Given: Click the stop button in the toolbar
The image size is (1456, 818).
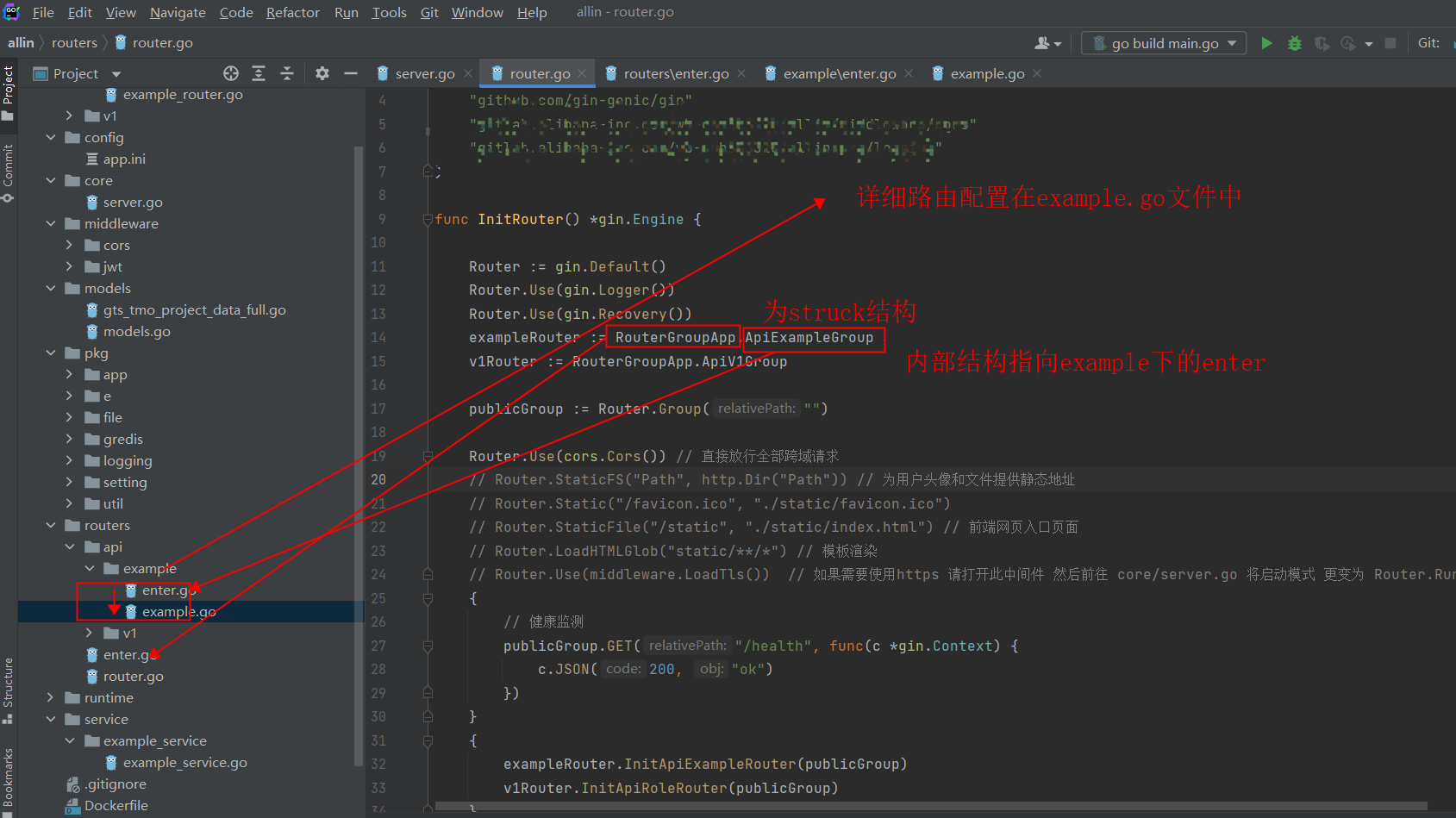Looking at the screenshot, I should (1390, 43).
